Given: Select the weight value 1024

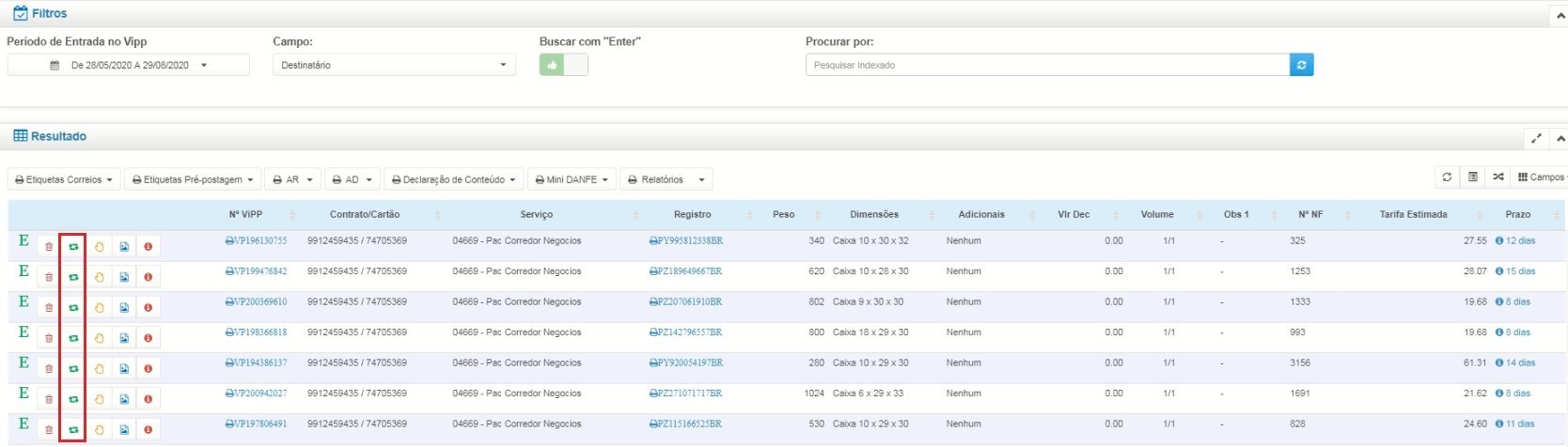Looking at the screenshot, I should tap(814, 393).
